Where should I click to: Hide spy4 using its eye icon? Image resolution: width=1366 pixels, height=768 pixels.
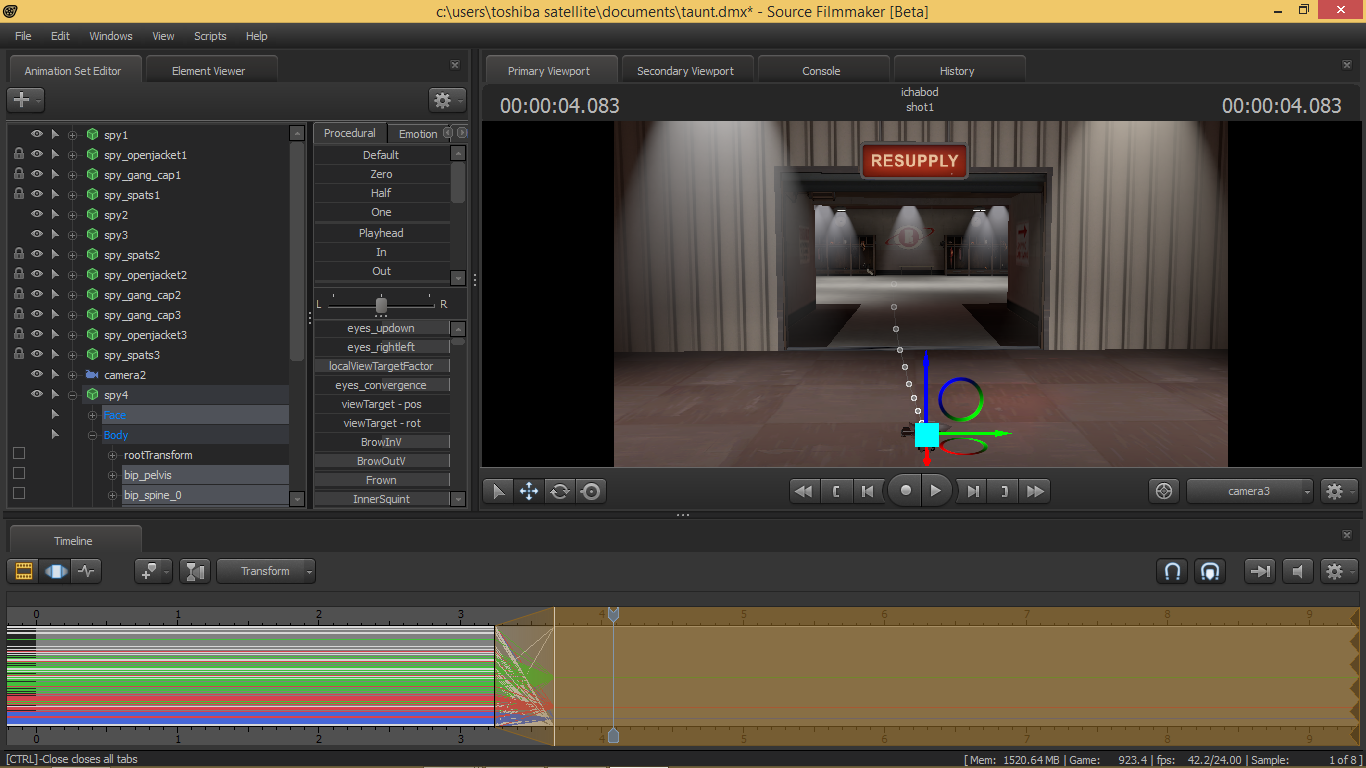coord(37,394)
